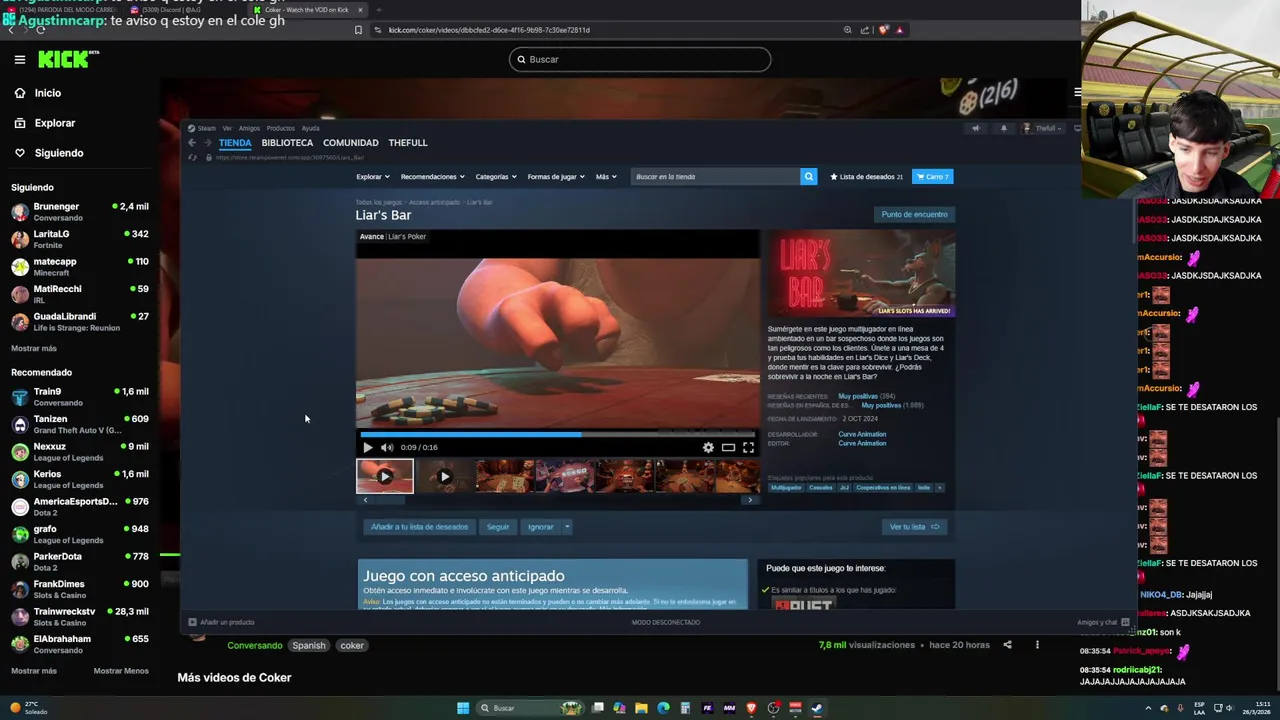Play the Liar's Bar trailer
Image resolution: width=1280 pixels, height=720 pixels.
[367, 448]
